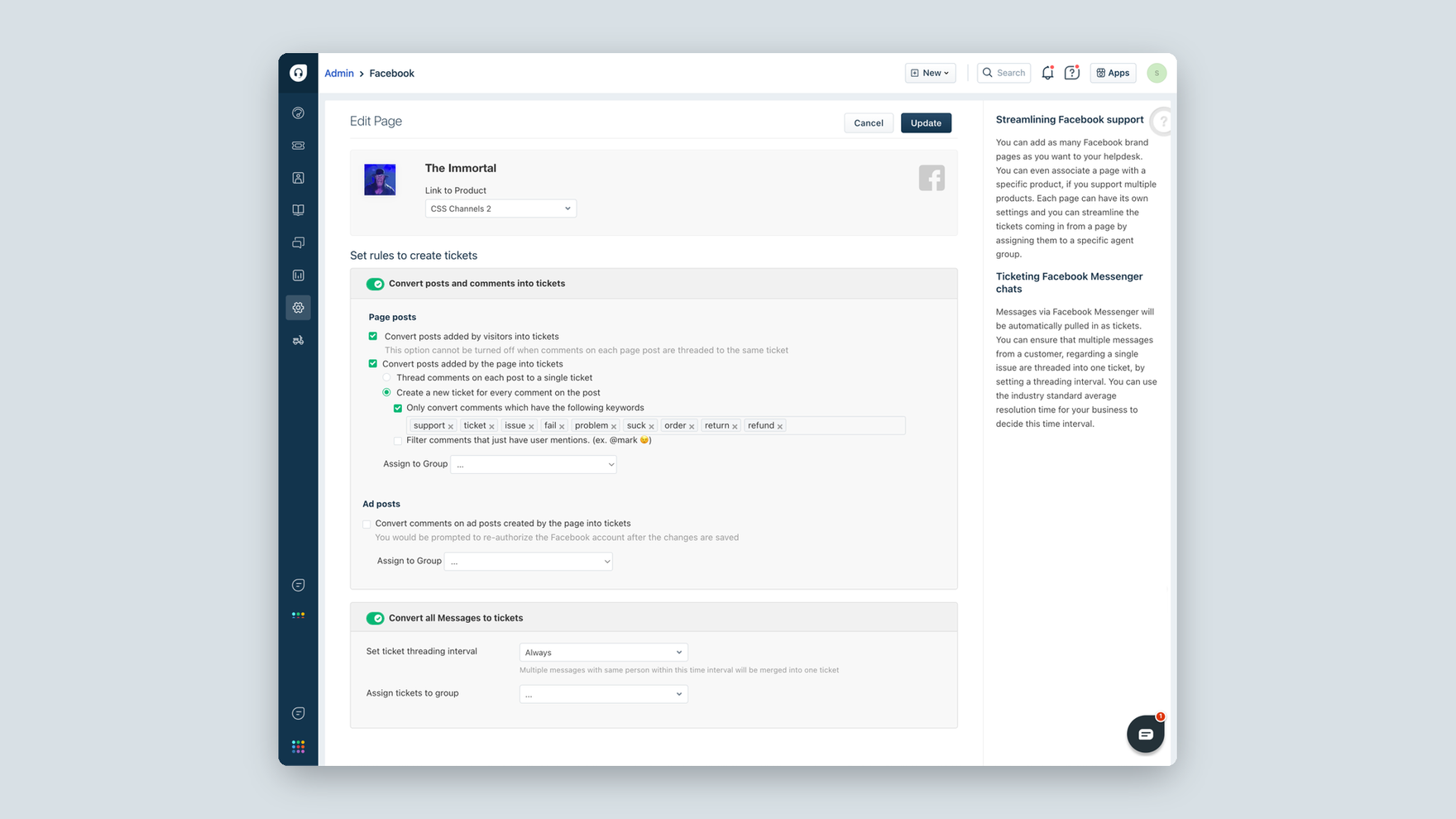Image resolution: width=1456 pixels, height=819 pixels.
Task: Click the Search field
Action: coord(1004,73)
